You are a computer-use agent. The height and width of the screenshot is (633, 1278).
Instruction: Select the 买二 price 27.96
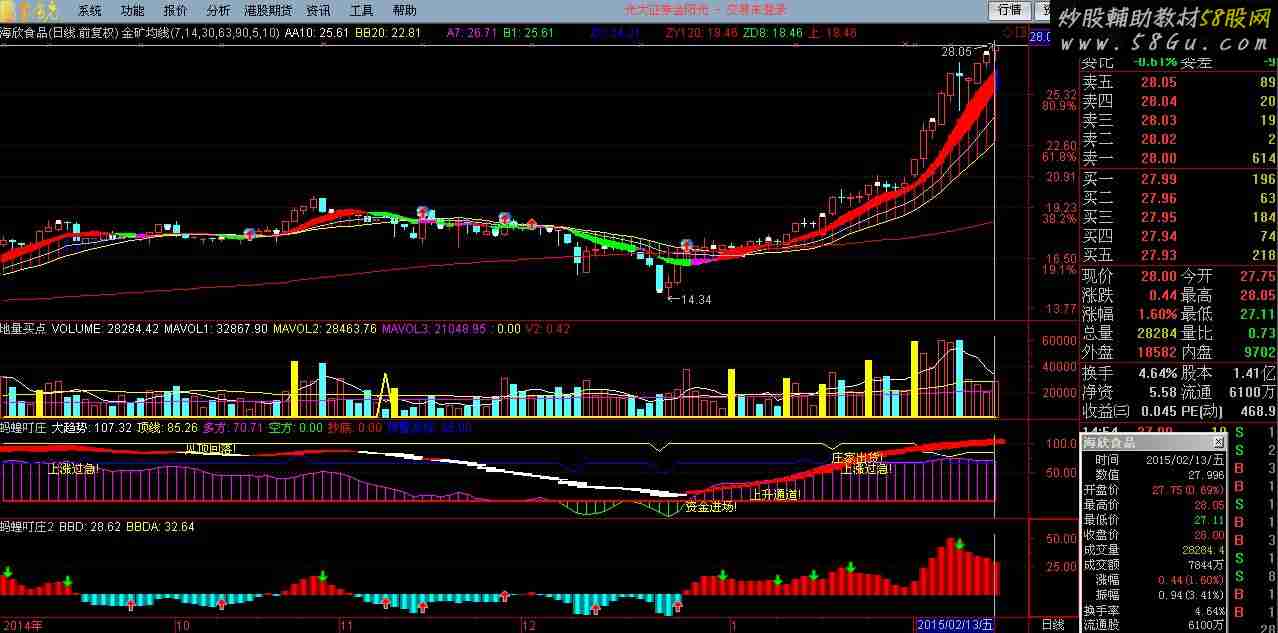(1159, 198)
